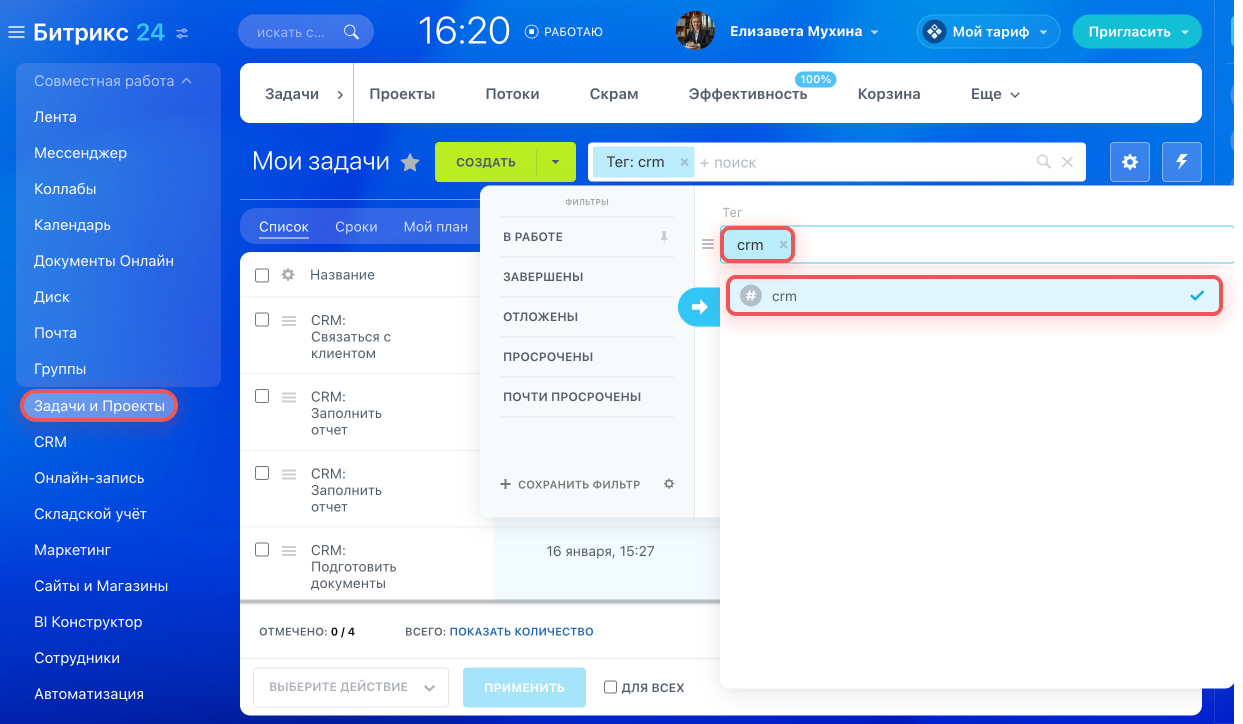Click the star icon next to Мои задачи
1243x724 pixels.
tap(410, 163)
